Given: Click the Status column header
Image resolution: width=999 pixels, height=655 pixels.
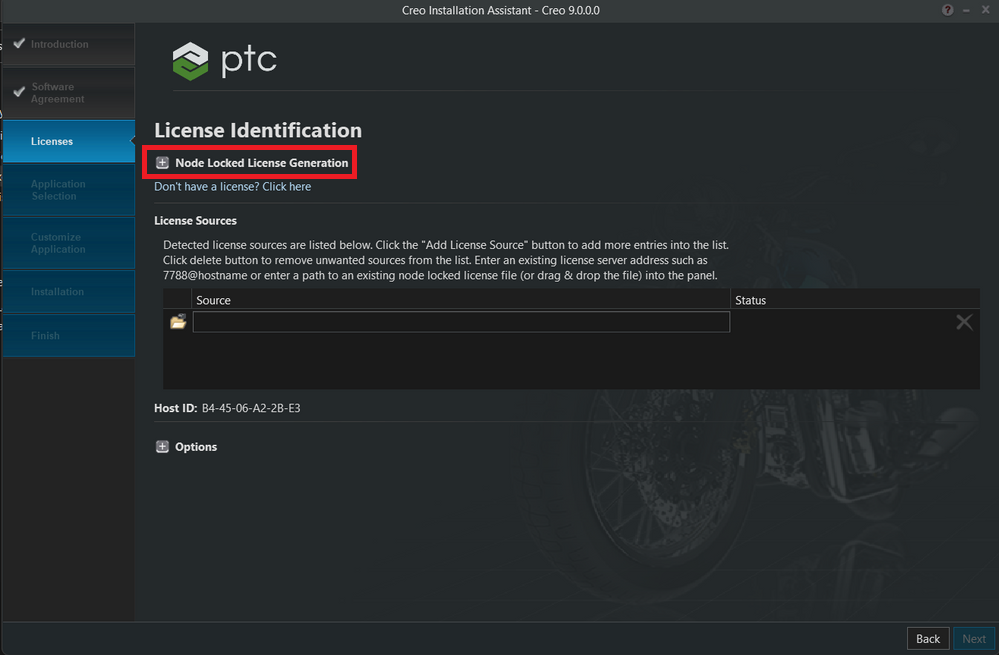Looking at the screenshot, I should (750, 300).
